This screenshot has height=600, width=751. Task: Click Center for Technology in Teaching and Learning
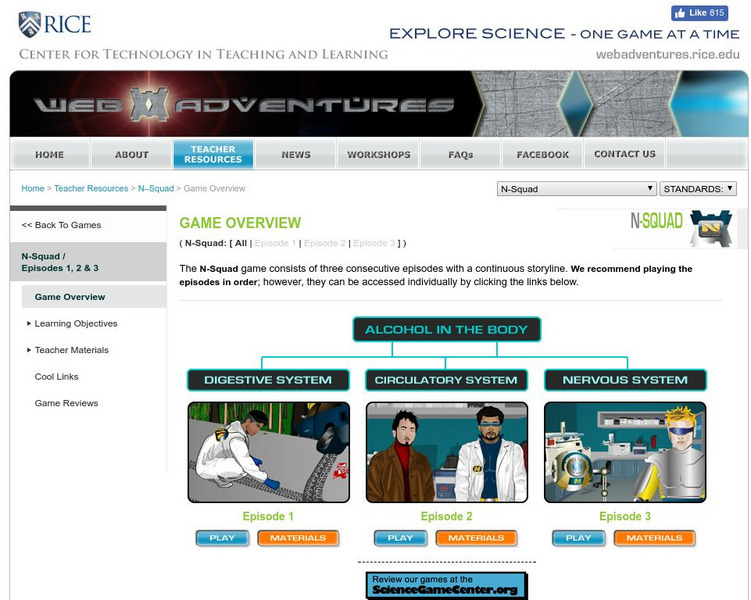pos(204,54)
